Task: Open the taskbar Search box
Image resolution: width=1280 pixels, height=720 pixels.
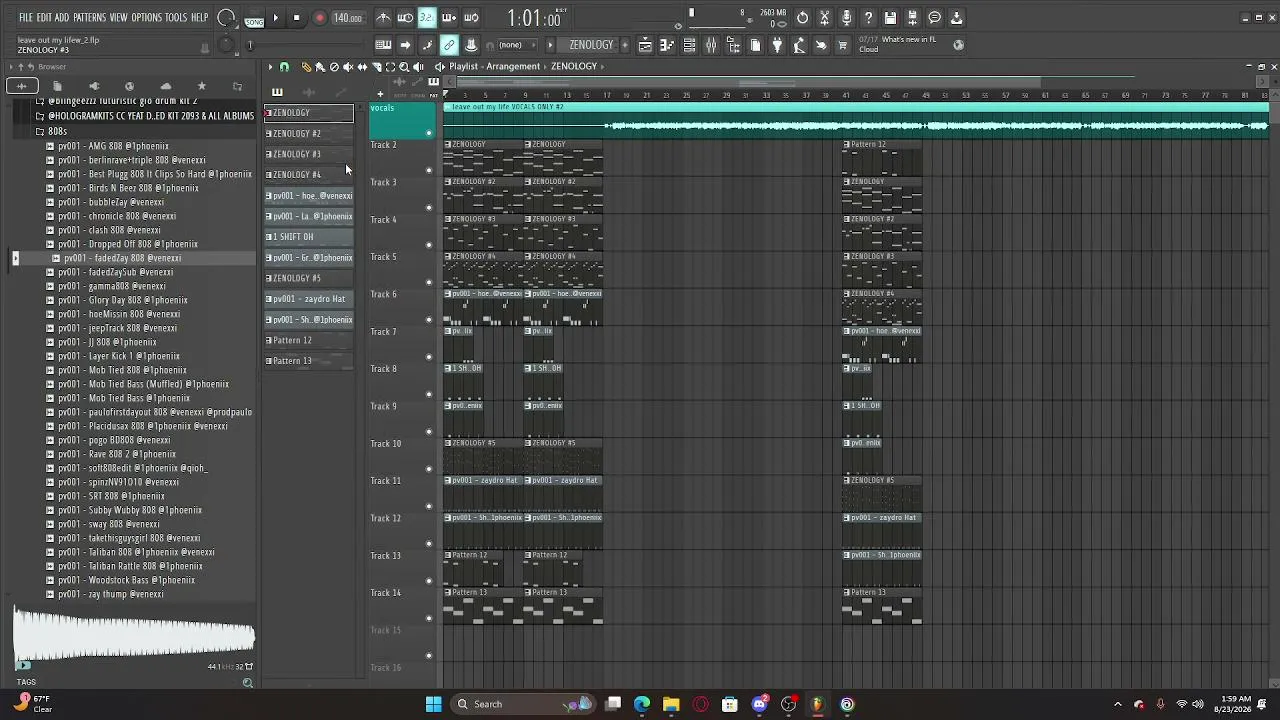Action: [521, 704]
